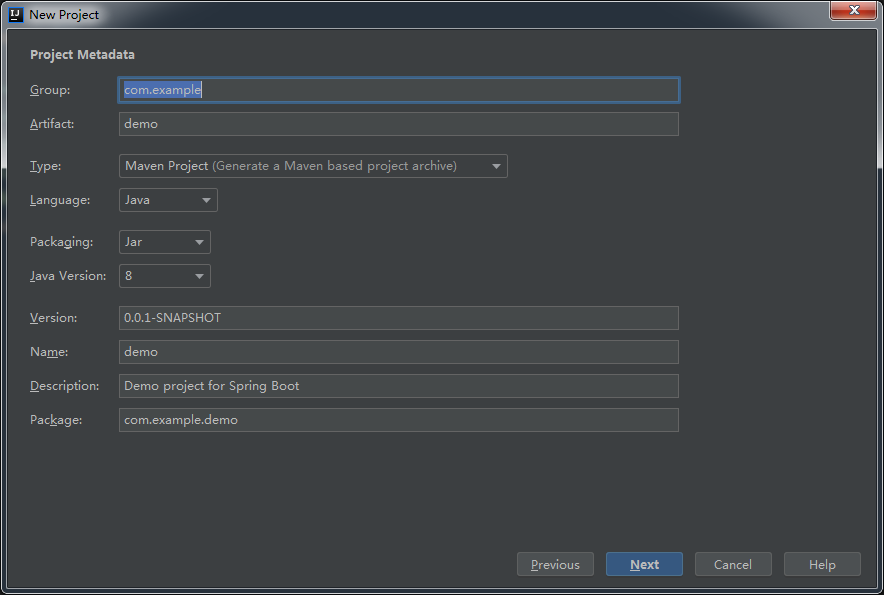Cancel the new project creation
The width and height of the screenshot is (884, 595).
tap(733, 563)
